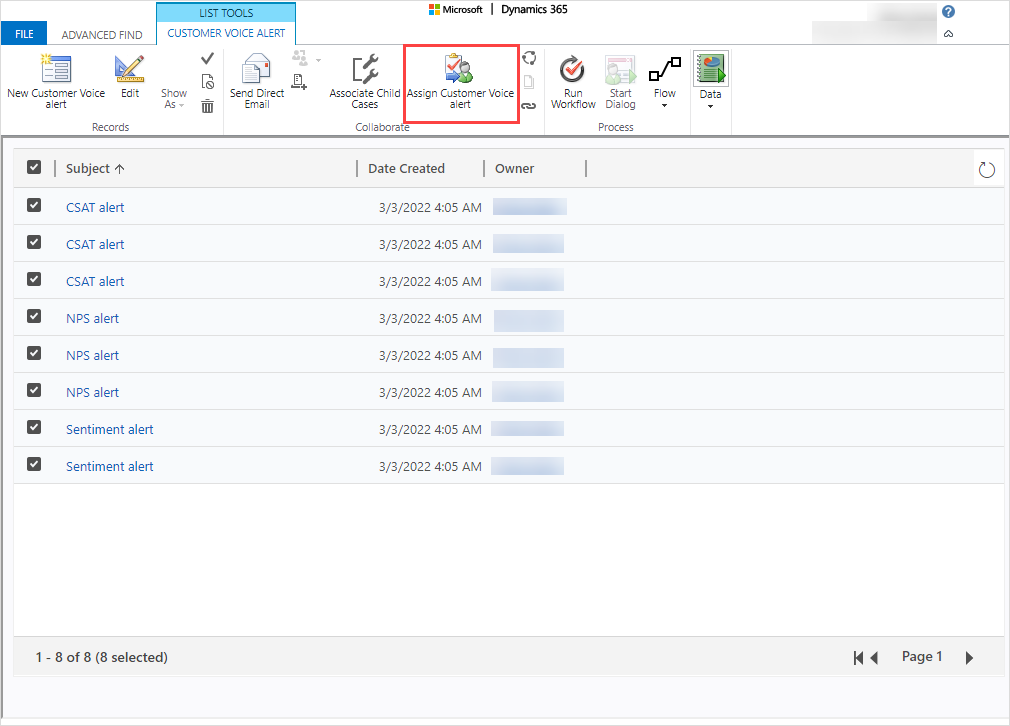
Task: Click the chain link email icon
Action: (529, 106)
